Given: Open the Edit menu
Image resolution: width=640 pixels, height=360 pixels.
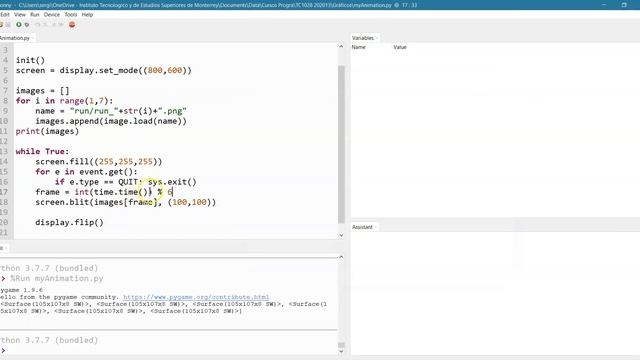Looking at the screenshot, I should (x=4, y=14).
